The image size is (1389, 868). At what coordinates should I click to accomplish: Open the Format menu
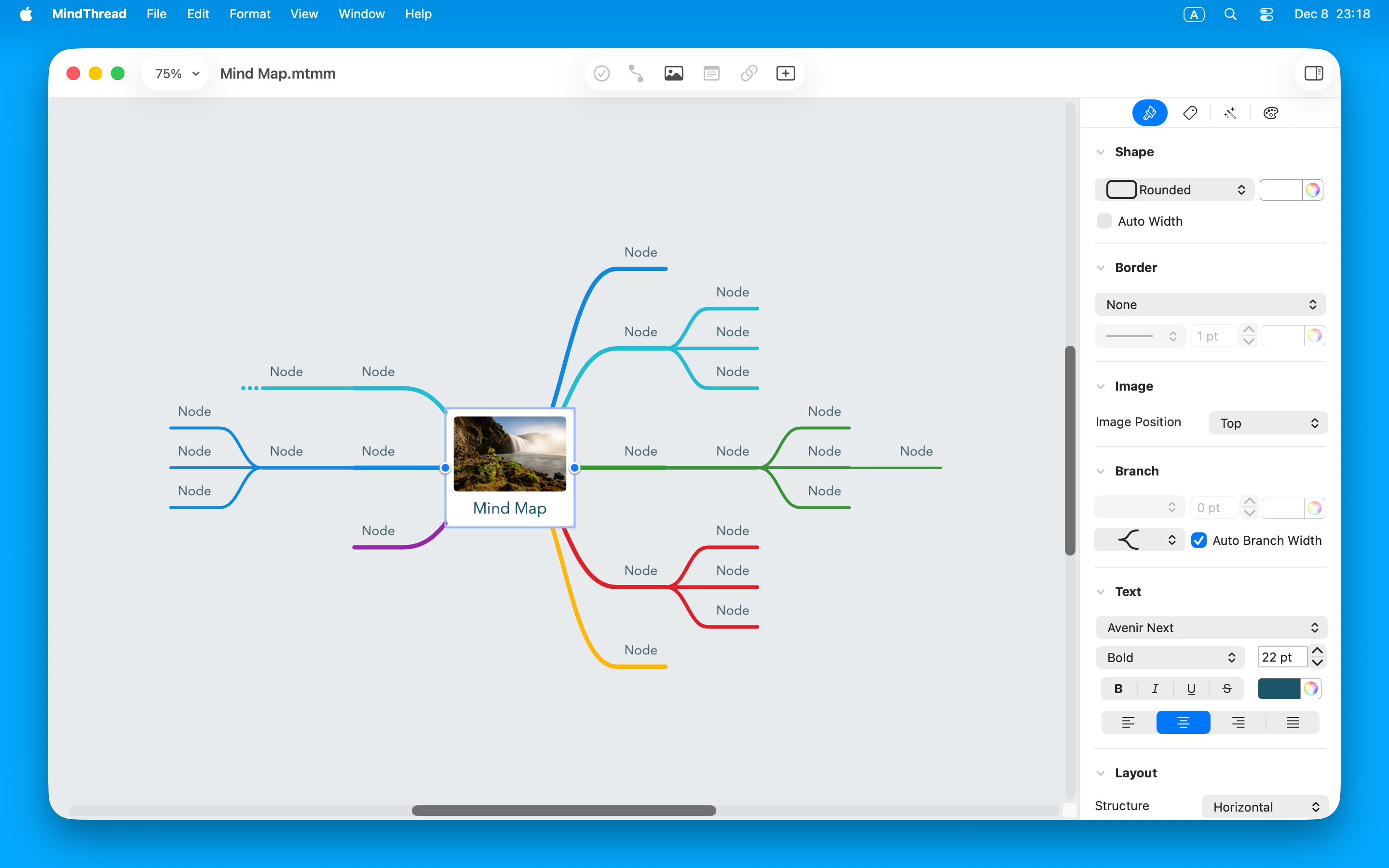point(250,14)
